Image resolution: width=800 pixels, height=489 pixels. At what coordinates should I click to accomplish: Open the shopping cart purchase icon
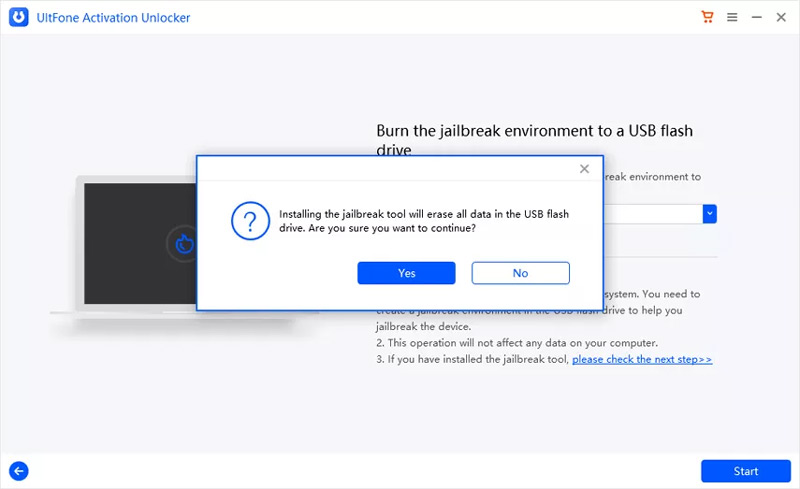708,17
